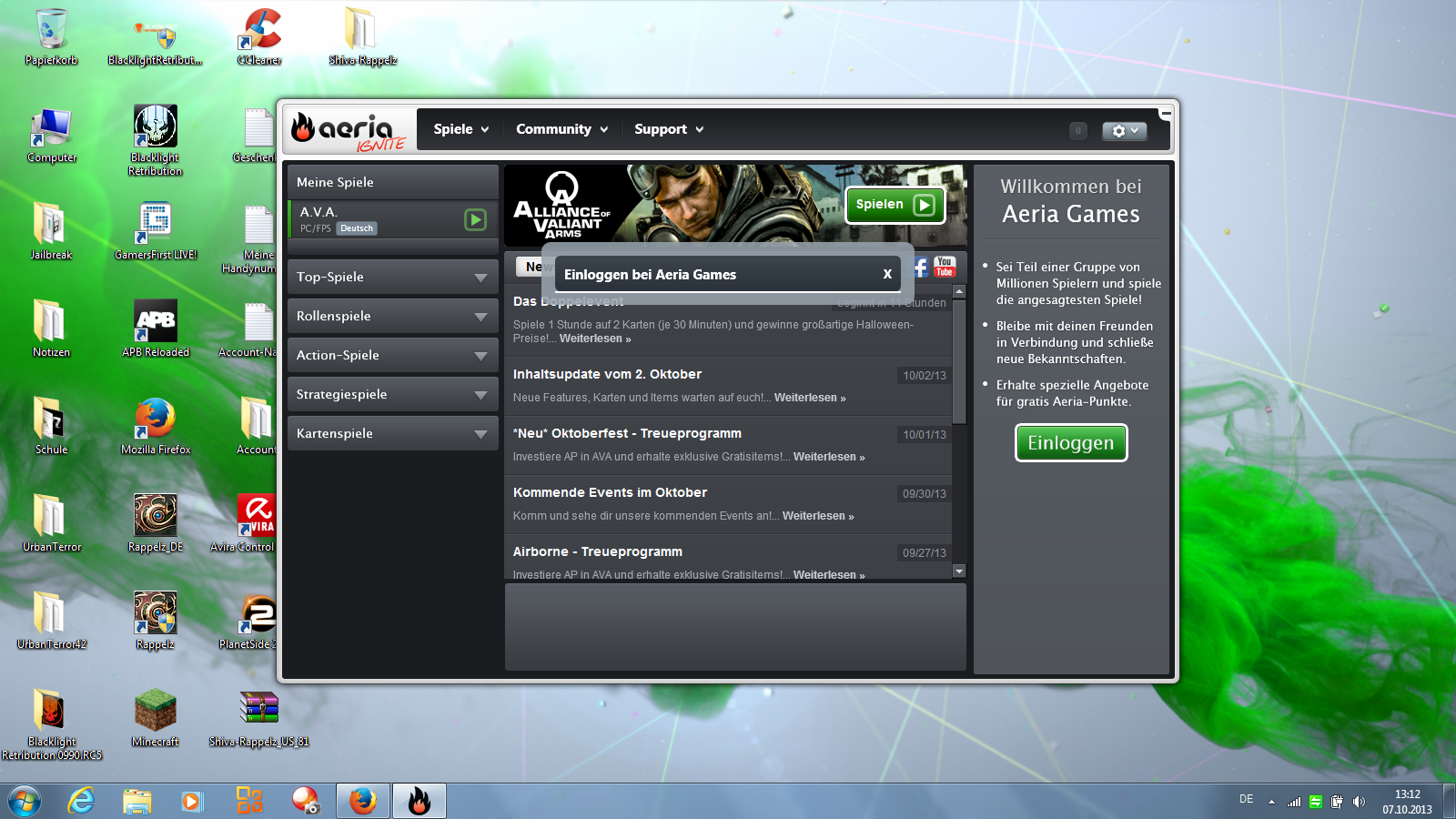
Task: Expand the Strategiespiele category
Action: 392,394
